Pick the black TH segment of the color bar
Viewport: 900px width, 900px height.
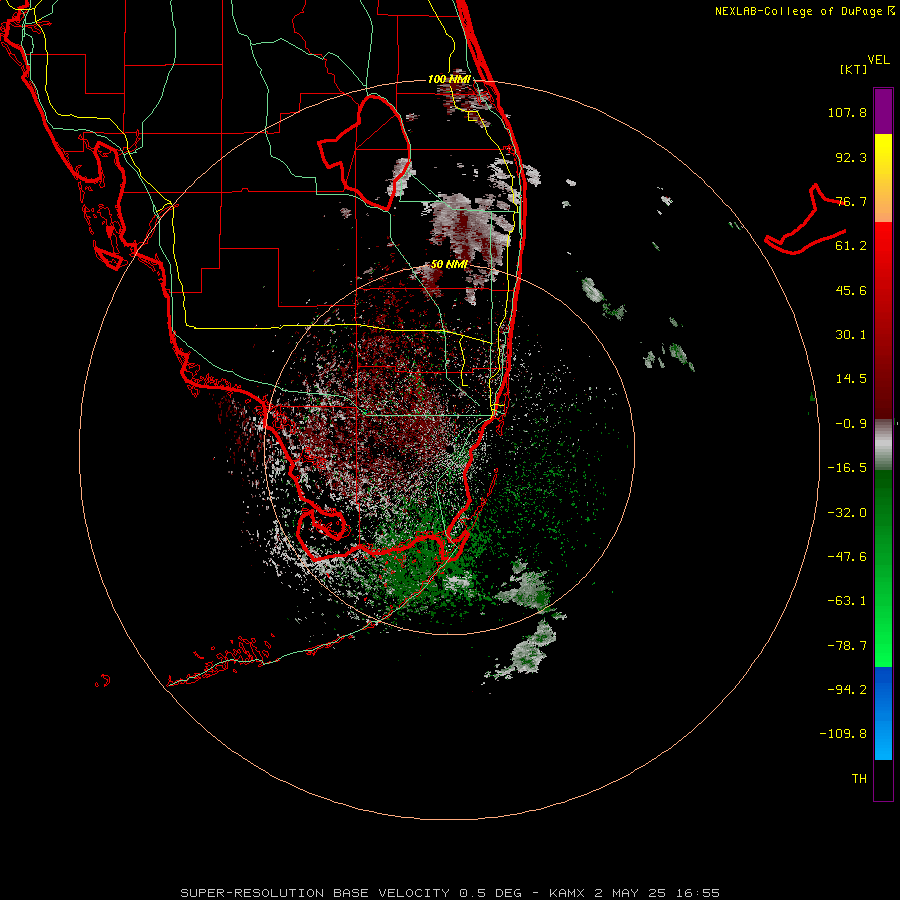click(x=883, y=780)
